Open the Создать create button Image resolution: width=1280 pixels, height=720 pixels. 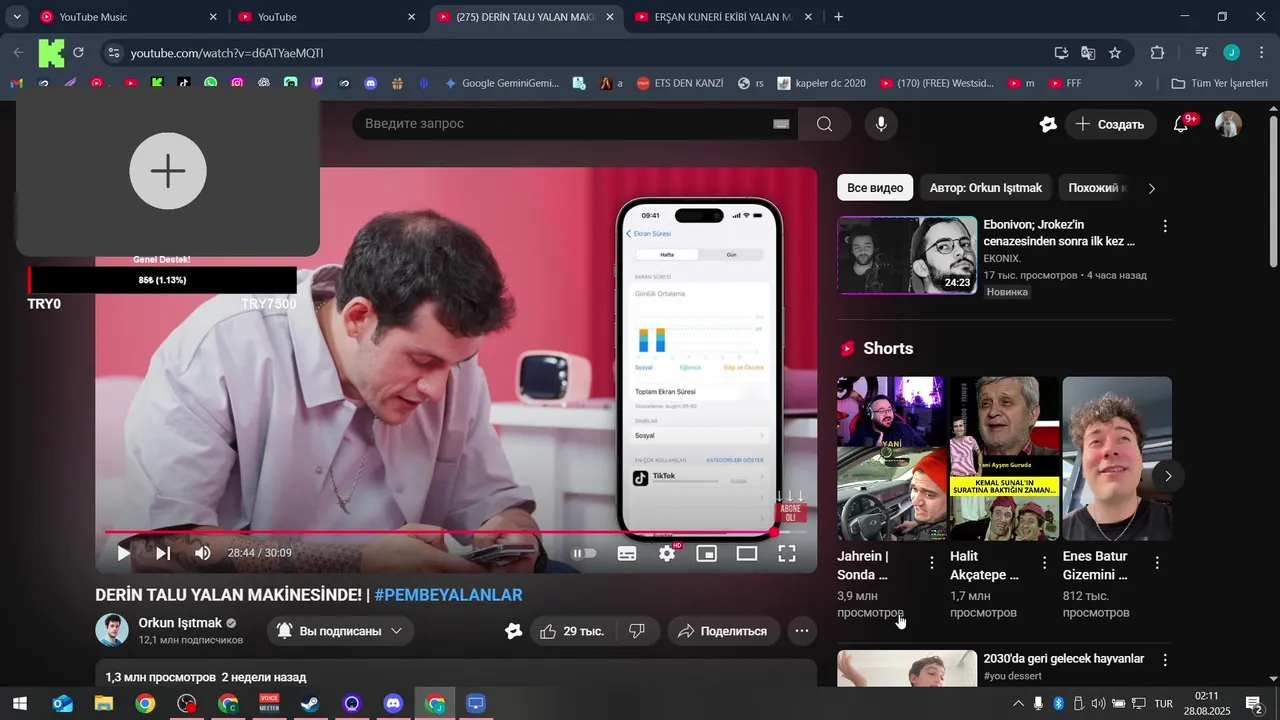(x=1111, y=124)
